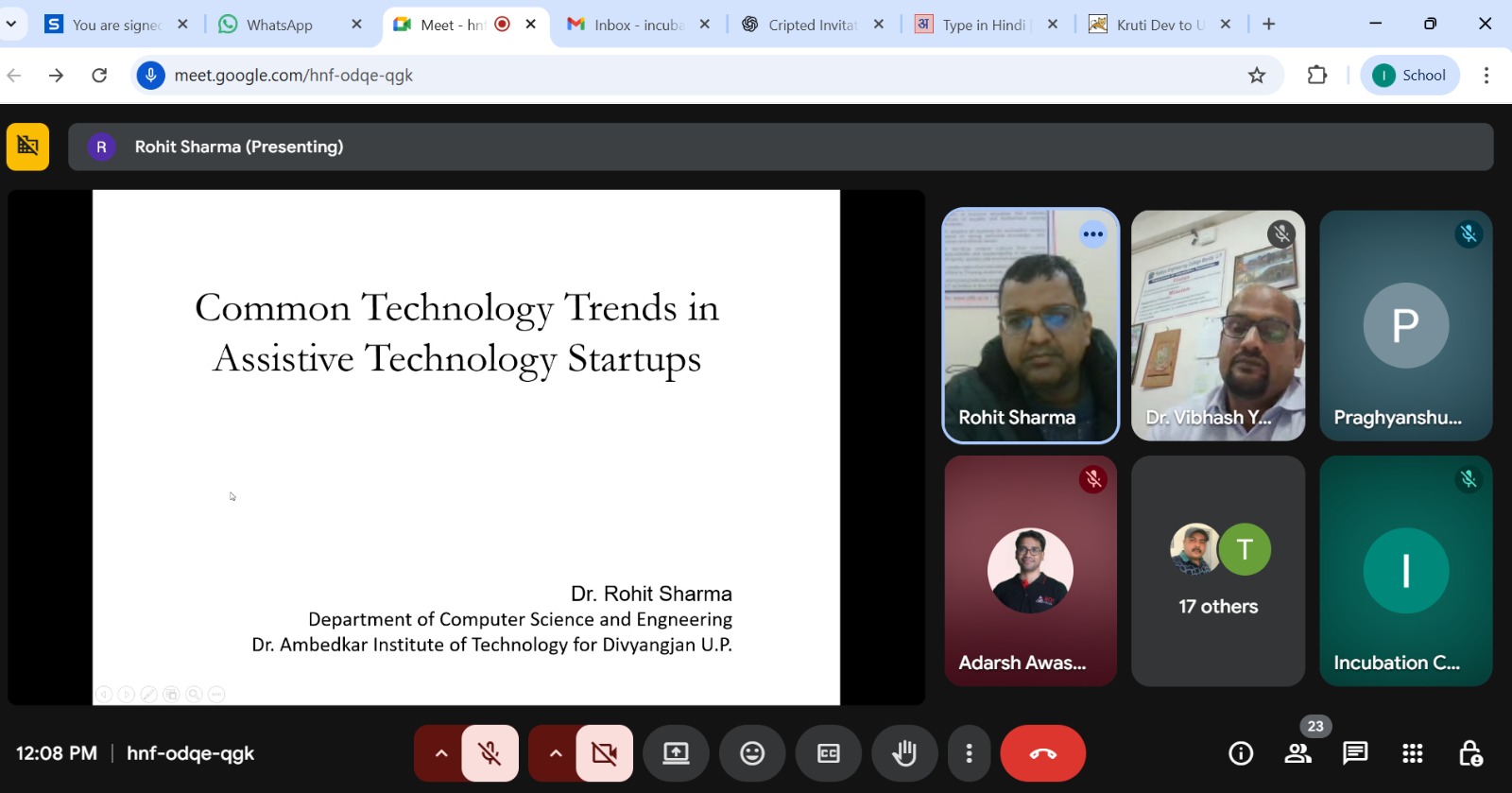Expand video settings chevron
This screenshot has height=793, width=1512.
tap(556, 753)
